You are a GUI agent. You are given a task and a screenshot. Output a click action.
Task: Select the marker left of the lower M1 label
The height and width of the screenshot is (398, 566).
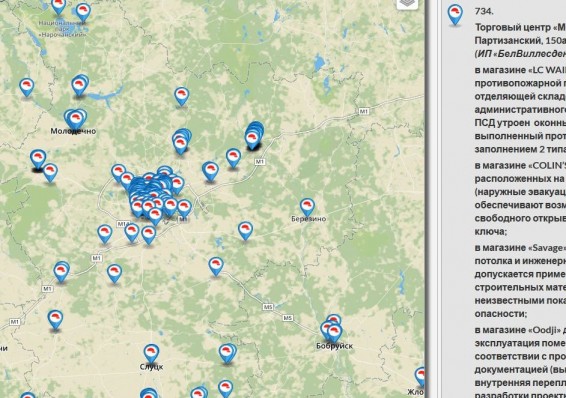pos(61,272)
